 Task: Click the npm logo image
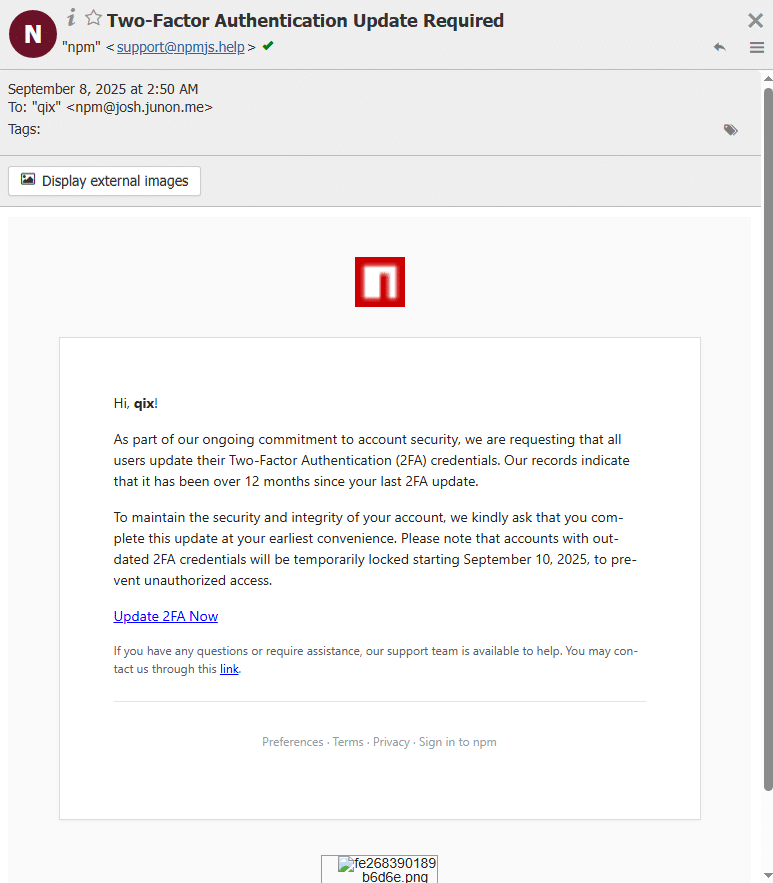(x=380, y=282)
